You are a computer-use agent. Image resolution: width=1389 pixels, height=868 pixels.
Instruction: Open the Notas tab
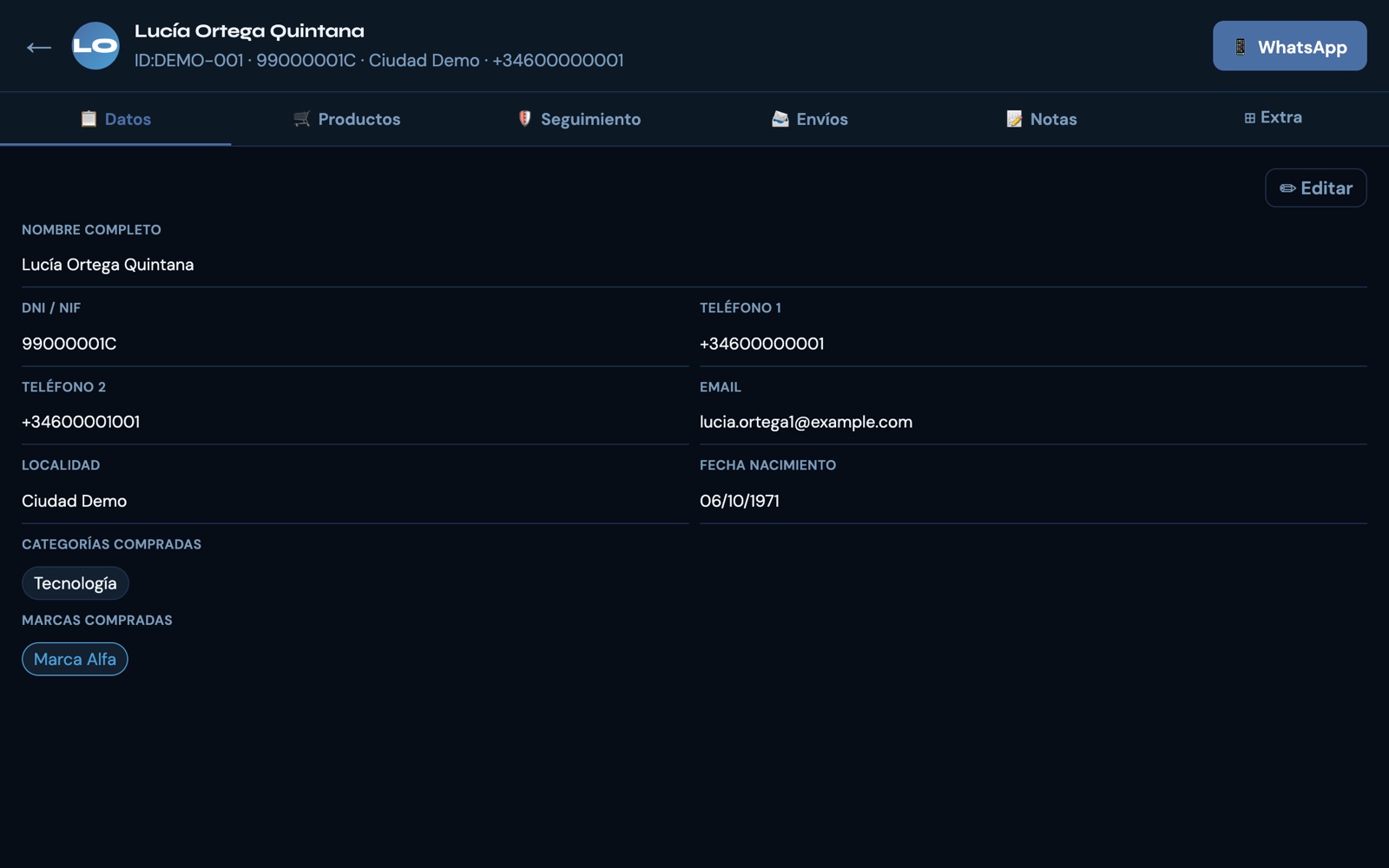coord(1041,119)
